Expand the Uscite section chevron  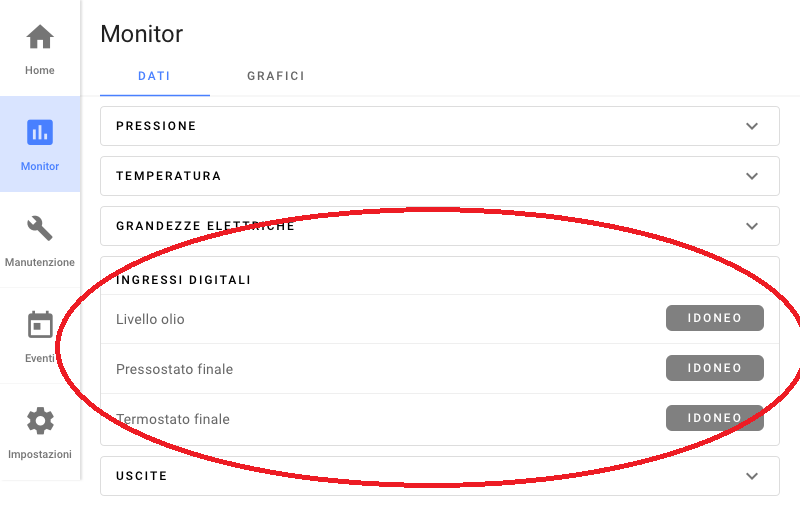(x=753, y=476)
